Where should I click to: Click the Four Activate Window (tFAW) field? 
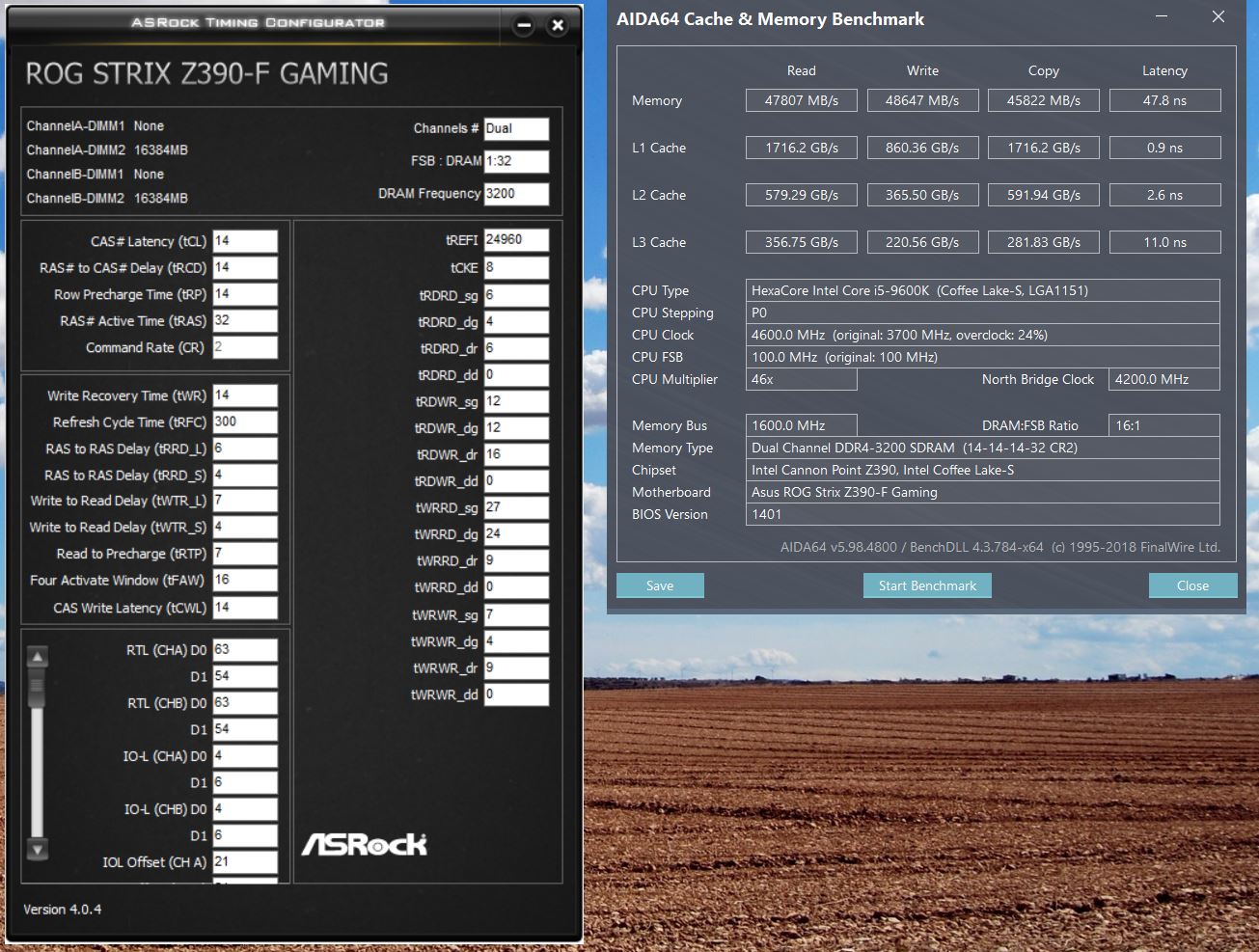pyautogui.click(x=245, y=580)
